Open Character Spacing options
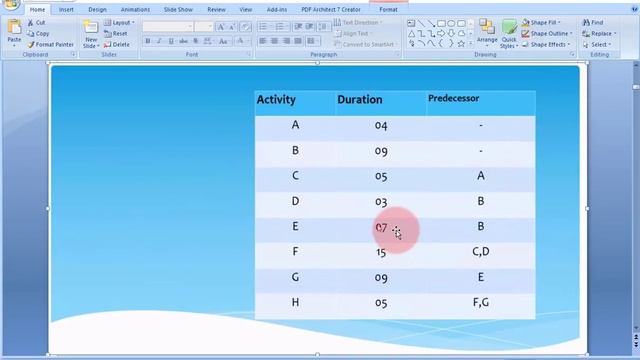Viewport: 640px width, 360px height. tap(208, 41)
